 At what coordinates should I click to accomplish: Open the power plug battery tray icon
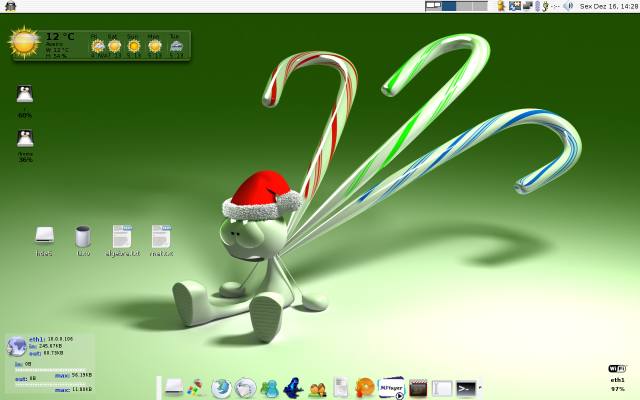coord(545,6)
